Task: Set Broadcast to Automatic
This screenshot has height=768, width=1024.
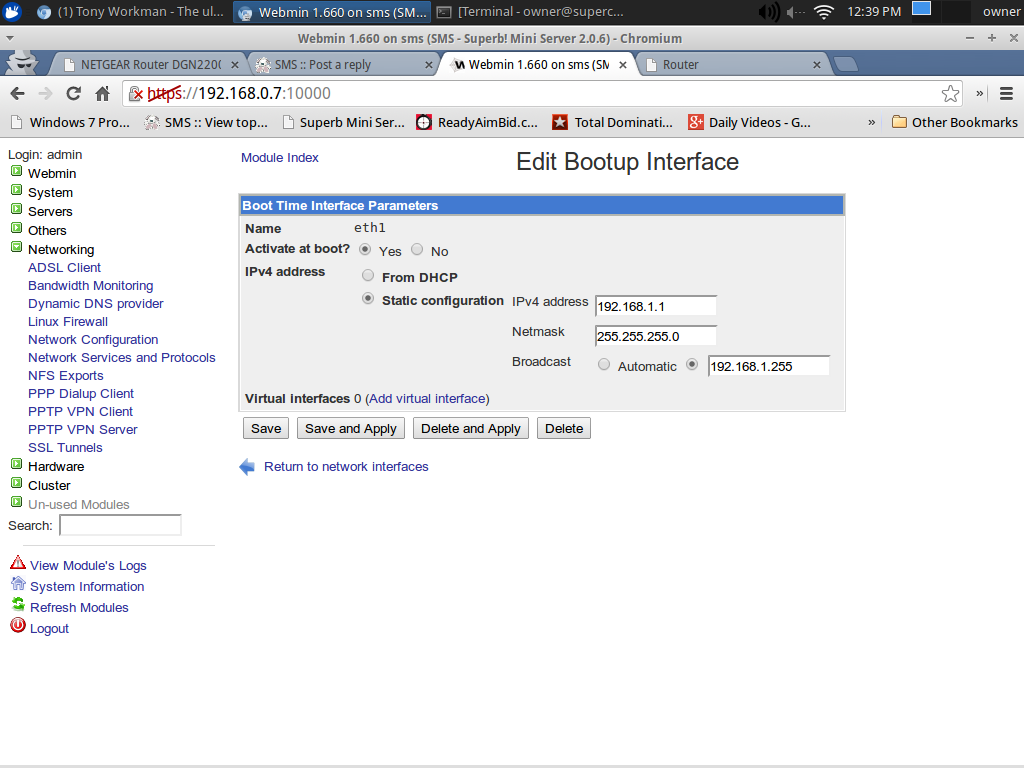Action: [x=604, y=365]
